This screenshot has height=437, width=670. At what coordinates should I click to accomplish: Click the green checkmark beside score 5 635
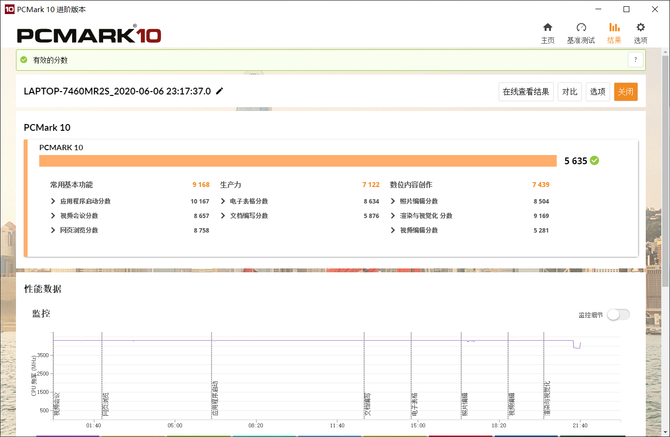coord(595,160)
